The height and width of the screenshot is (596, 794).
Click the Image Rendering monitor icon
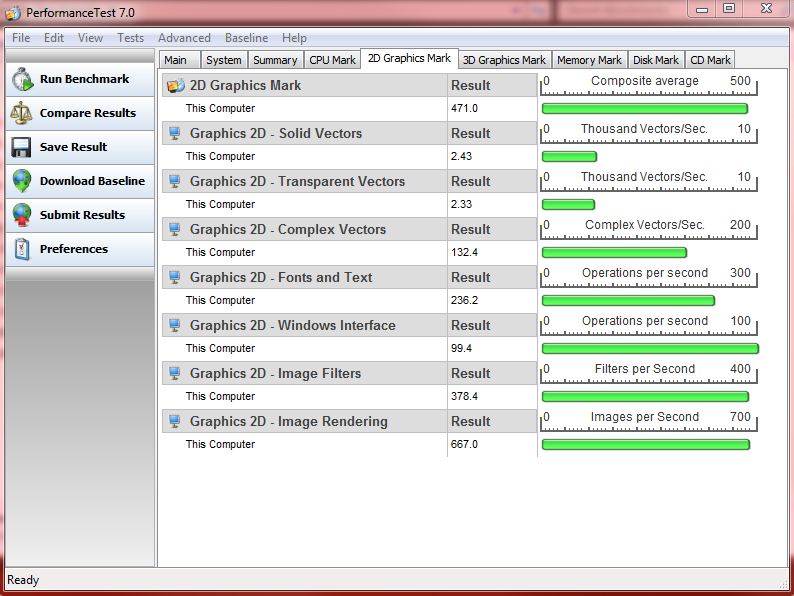[175, 421]
